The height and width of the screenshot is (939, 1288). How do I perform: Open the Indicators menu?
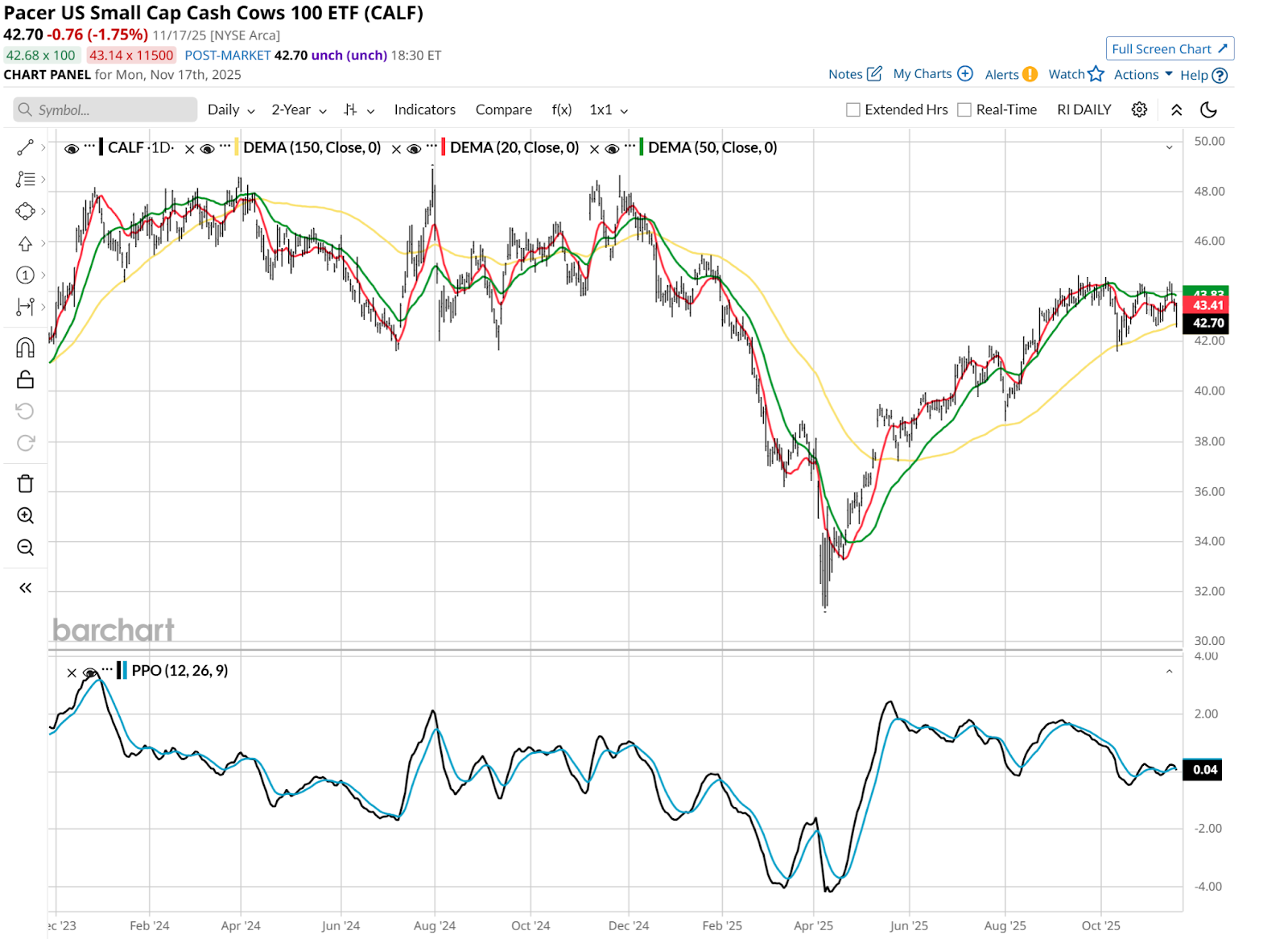(424, 110)
